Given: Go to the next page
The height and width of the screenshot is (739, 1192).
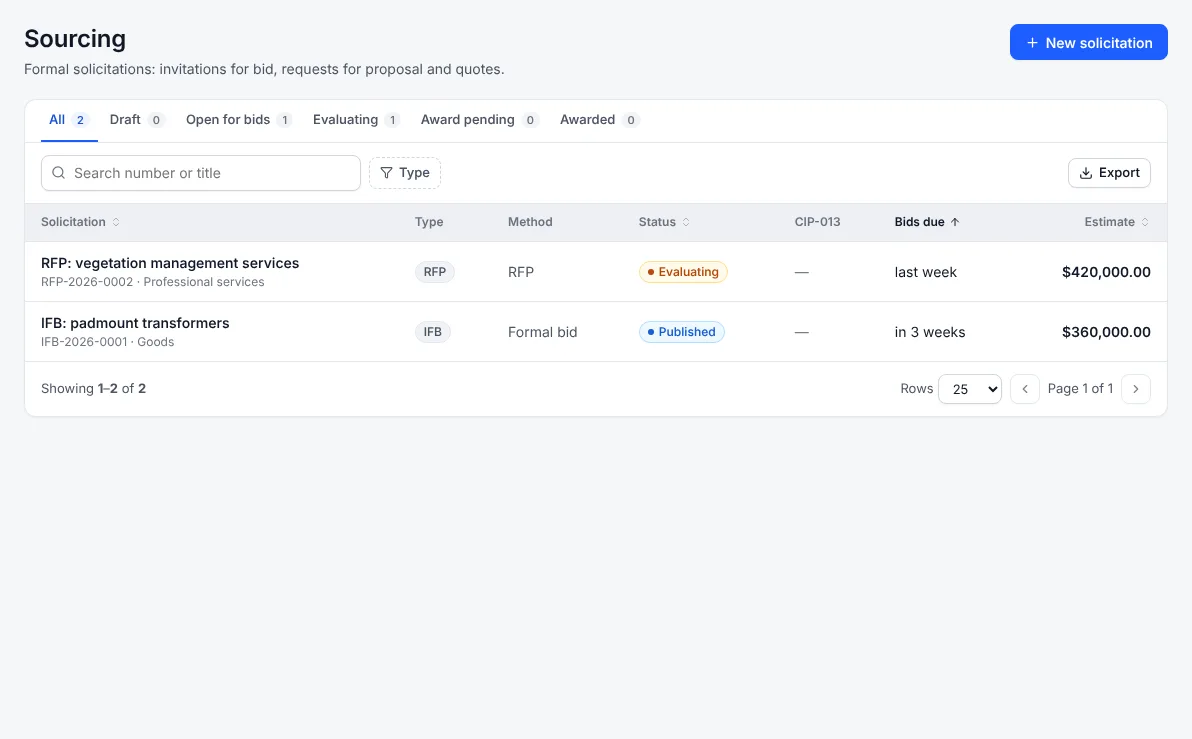Looking at the screenshot, I should click(x=1136, y=389).
